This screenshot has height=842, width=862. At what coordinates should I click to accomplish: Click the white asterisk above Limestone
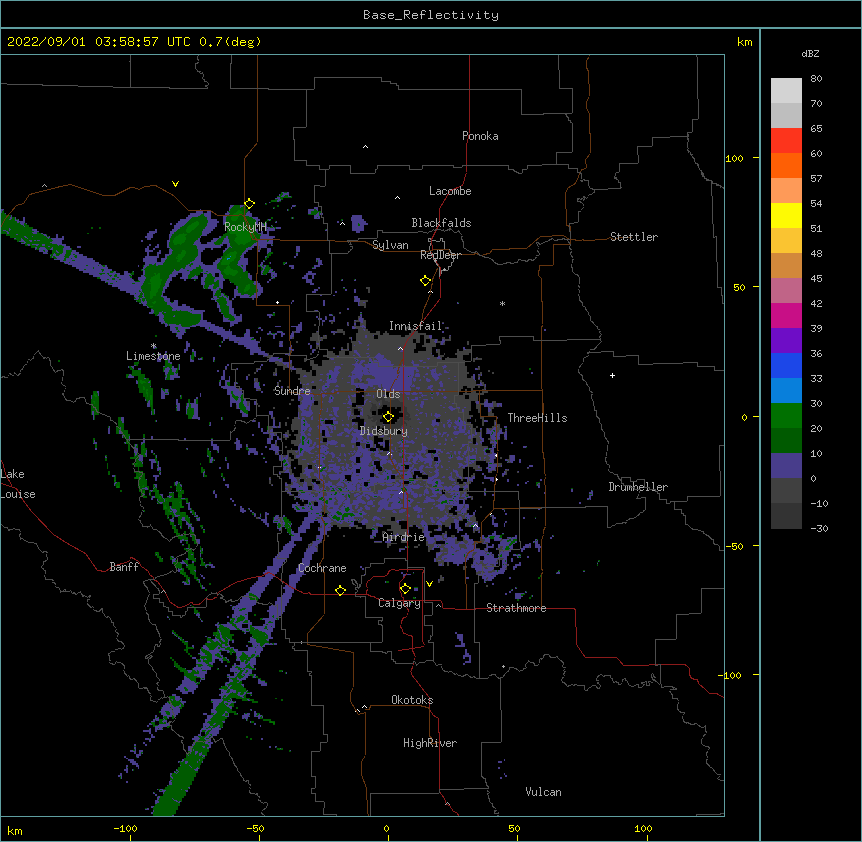point(154,346)
